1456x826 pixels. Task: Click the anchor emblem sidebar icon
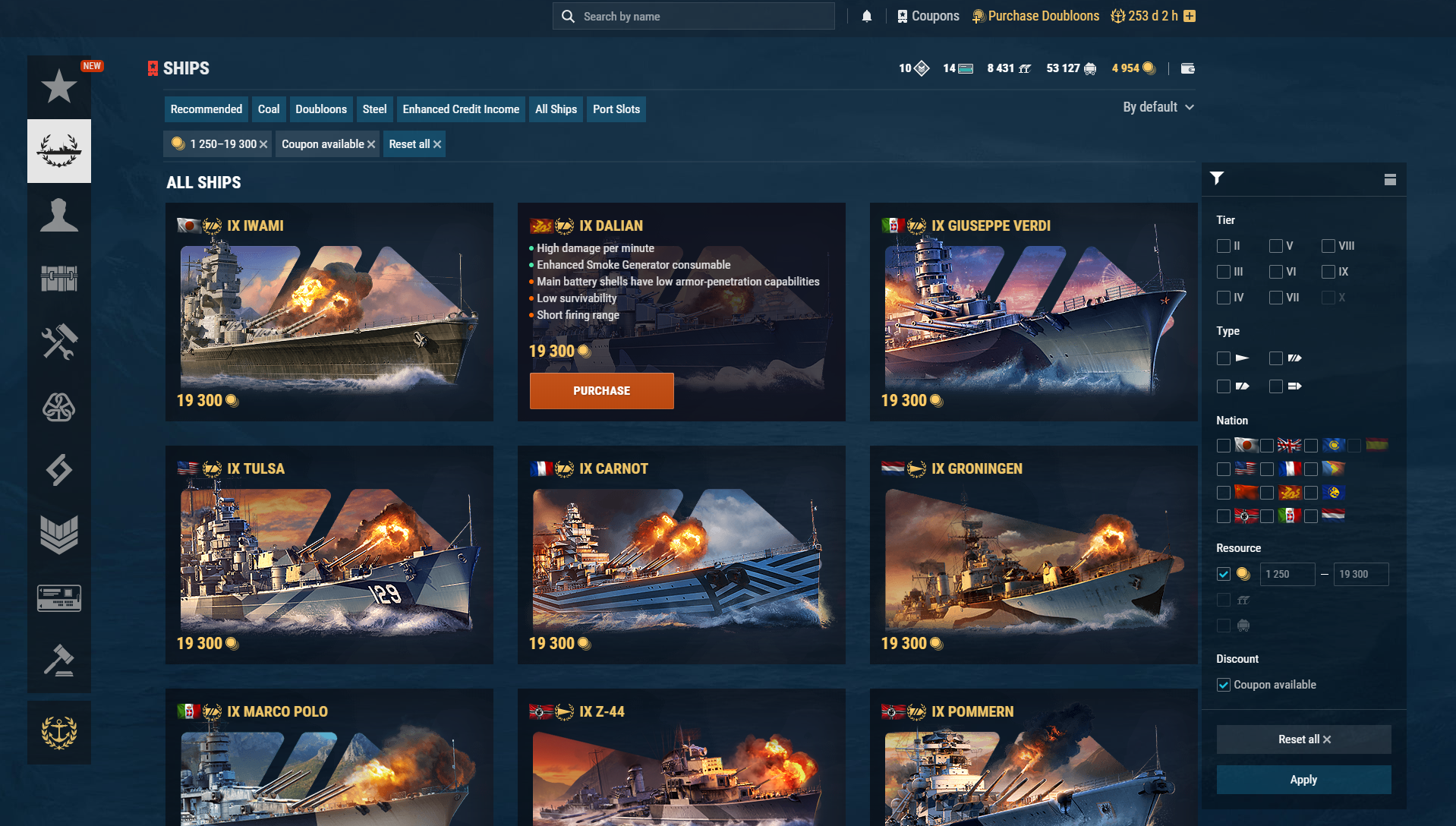[59, 733]
